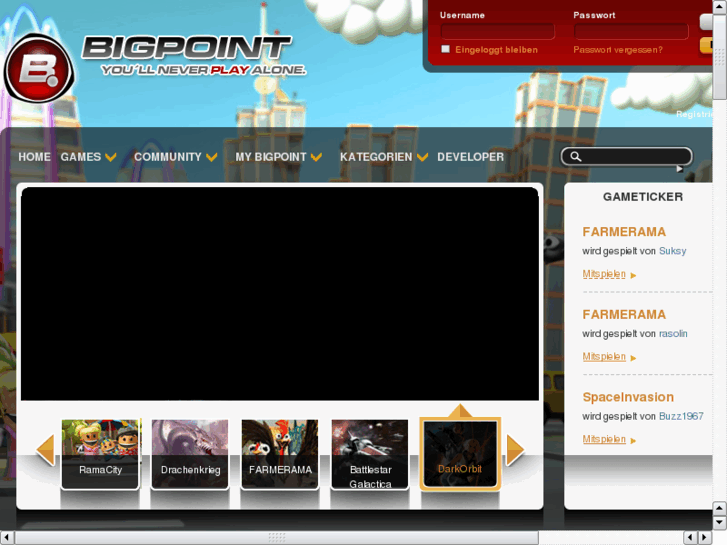Click the BIGPOINT wordmark title
Image resolution: width=727 pixels, height=545 pixels.
coord(187,47)
